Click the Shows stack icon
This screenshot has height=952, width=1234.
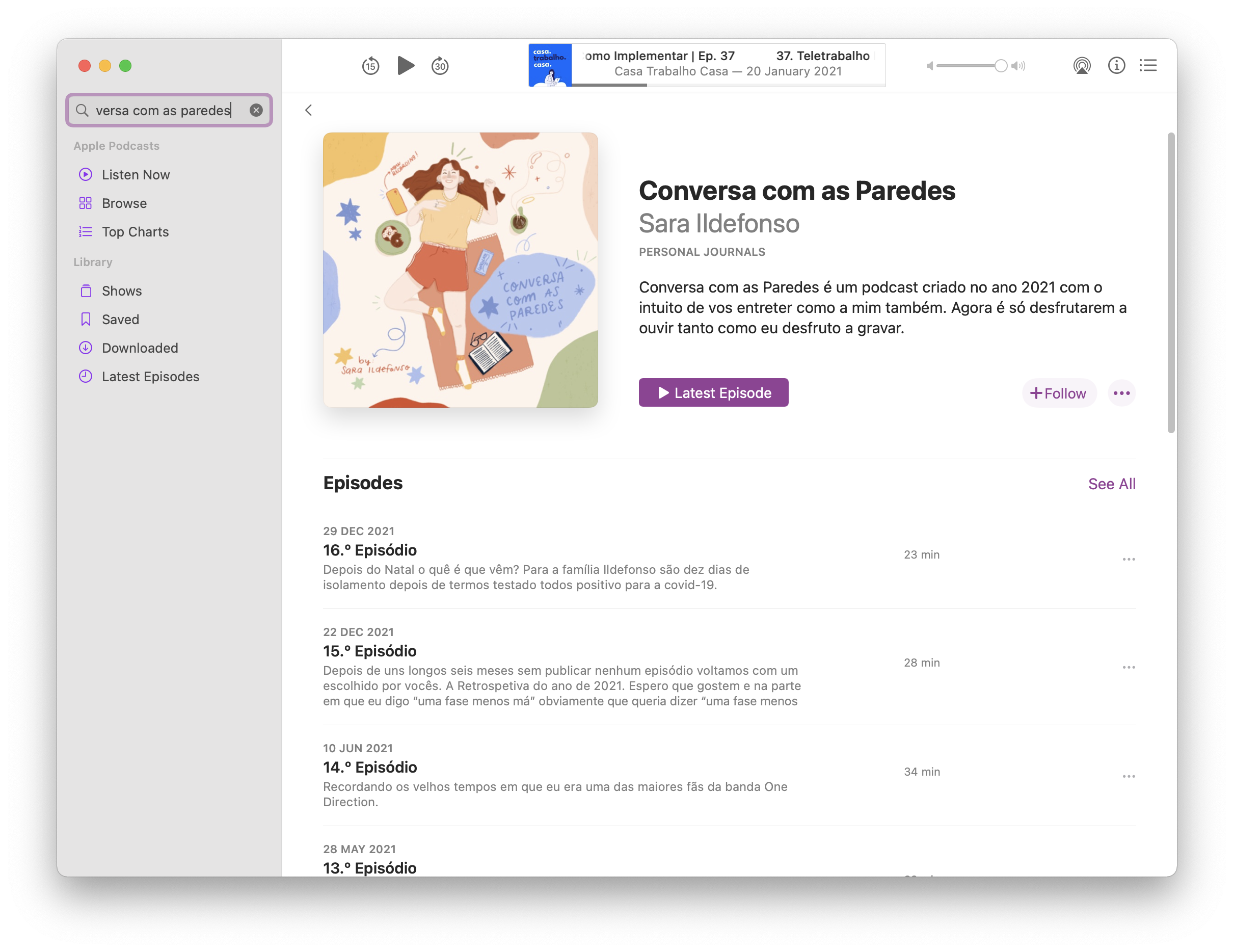[85, 290]
